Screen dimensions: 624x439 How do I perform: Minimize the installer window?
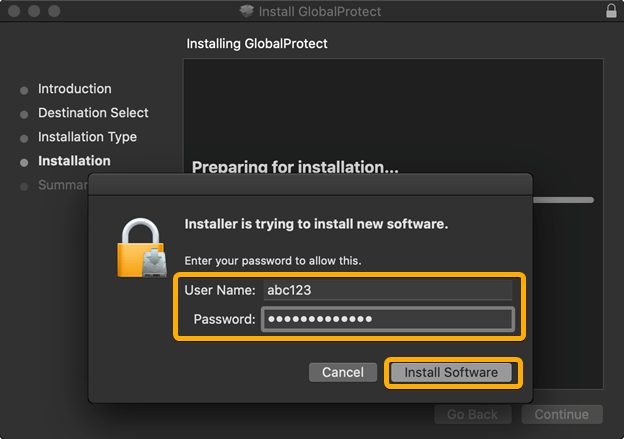click(x=34, y=12)
